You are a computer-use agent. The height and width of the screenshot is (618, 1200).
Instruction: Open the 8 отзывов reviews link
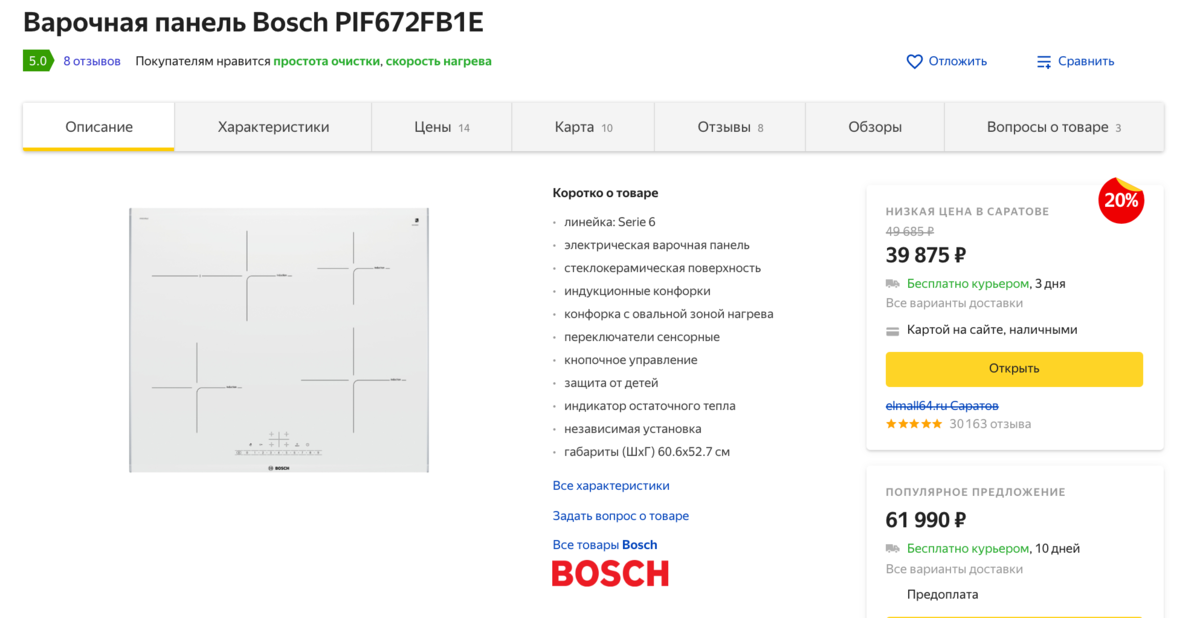tap(92, 61)
